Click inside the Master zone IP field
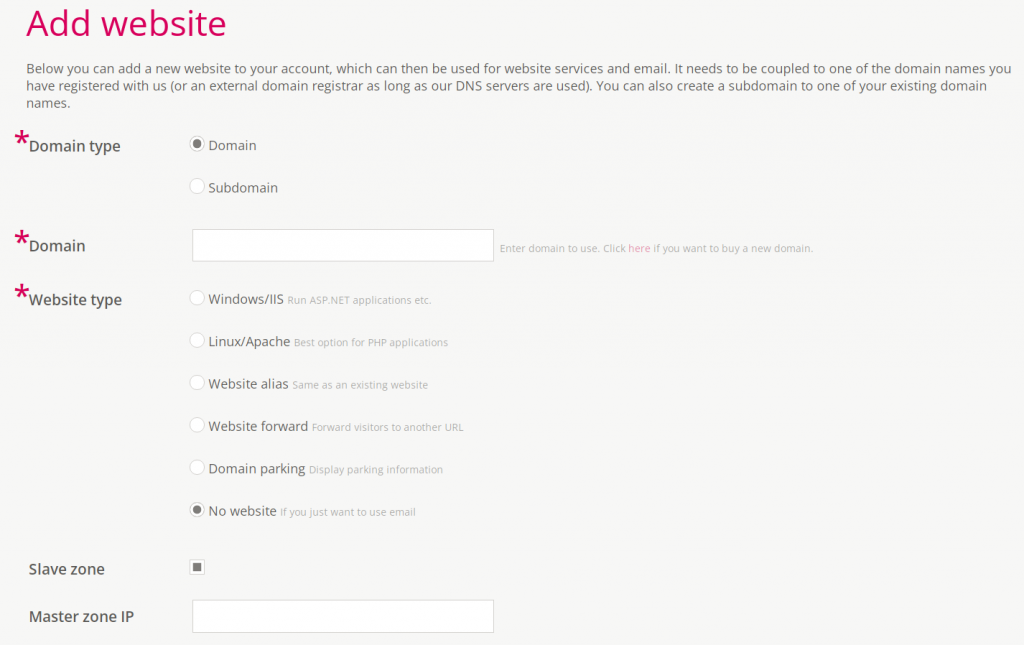The height and width of the screenshot is (645, 1024). coord(342,616)
